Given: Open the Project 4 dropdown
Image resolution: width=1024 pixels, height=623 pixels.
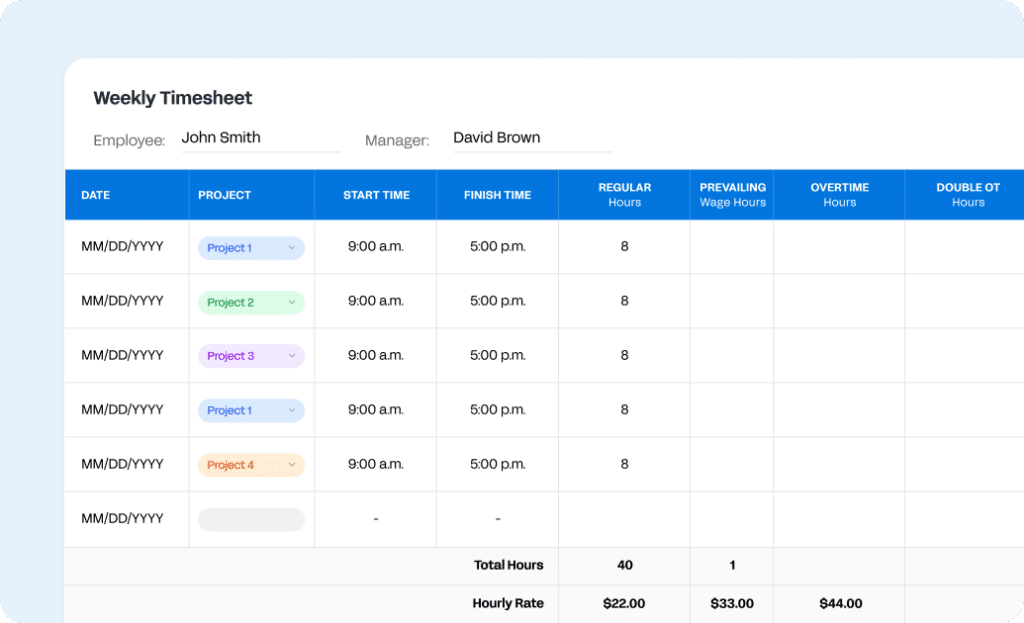Looking at the screenshot, I should [x=251, y=465].
